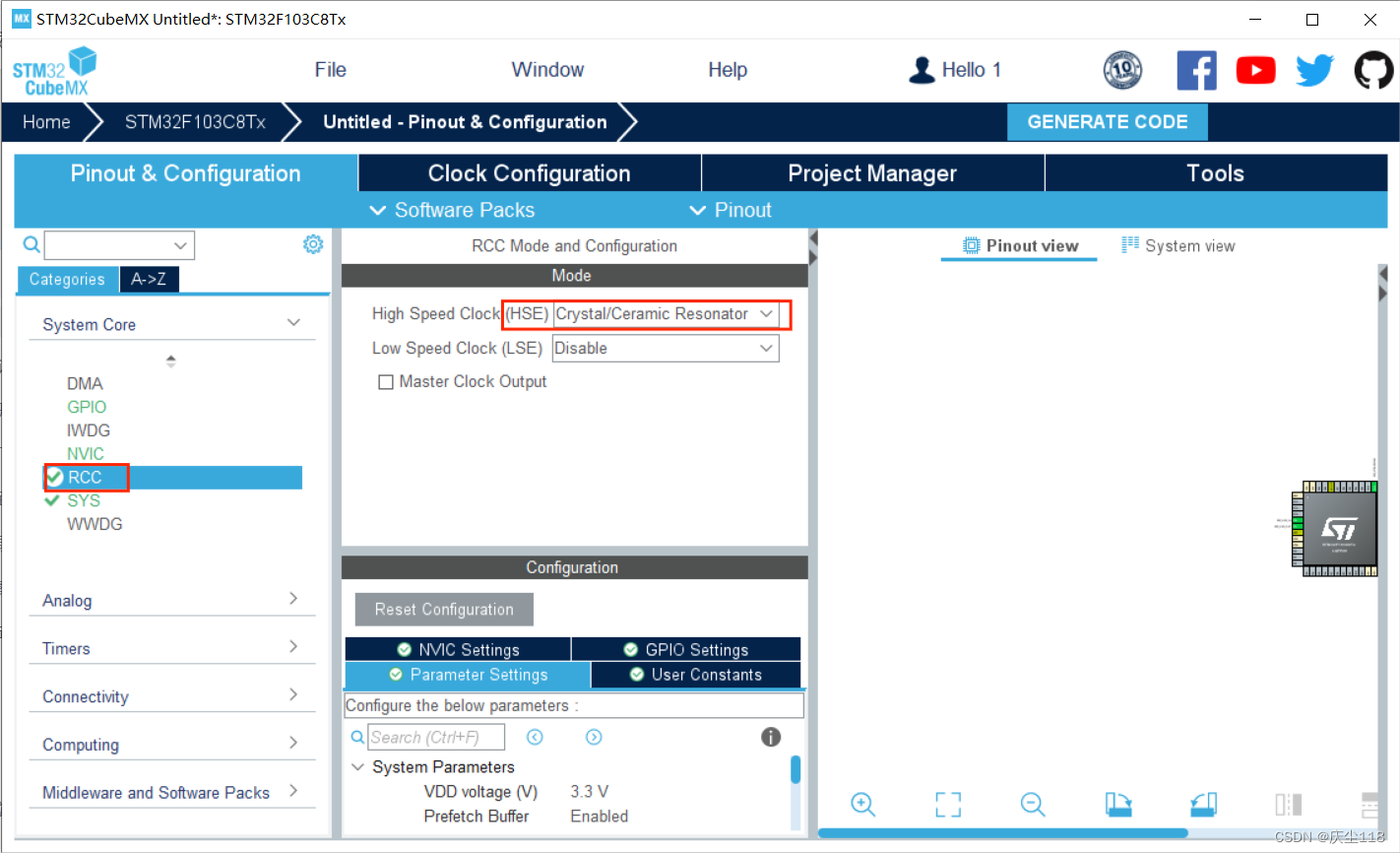This screenshot has height=853, width=1400.
Task: Collapse the System Parameters group
Action: 357,766
